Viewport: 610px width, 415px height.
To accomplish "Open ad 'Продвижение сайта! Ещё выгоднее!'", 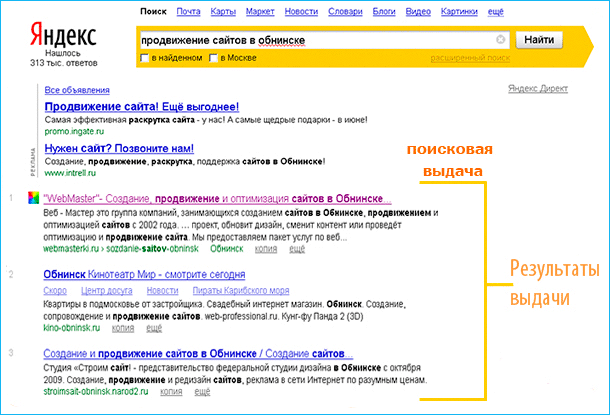I will pos(142,107).
